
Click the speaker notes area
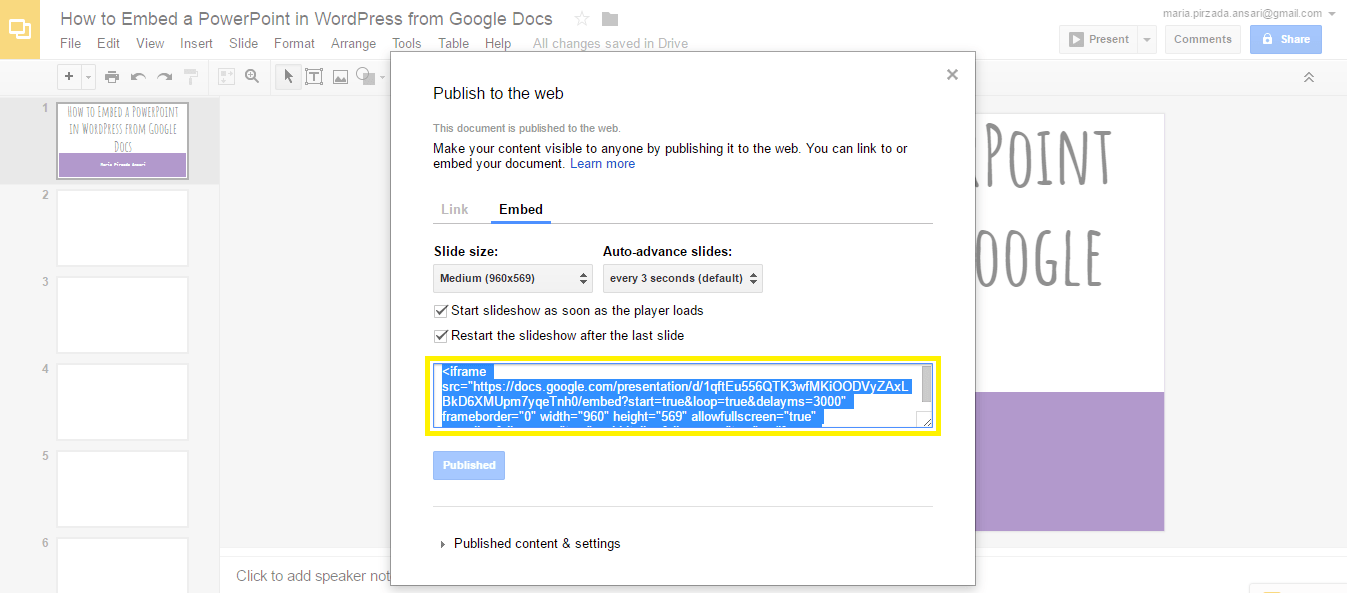pos(313,576)
